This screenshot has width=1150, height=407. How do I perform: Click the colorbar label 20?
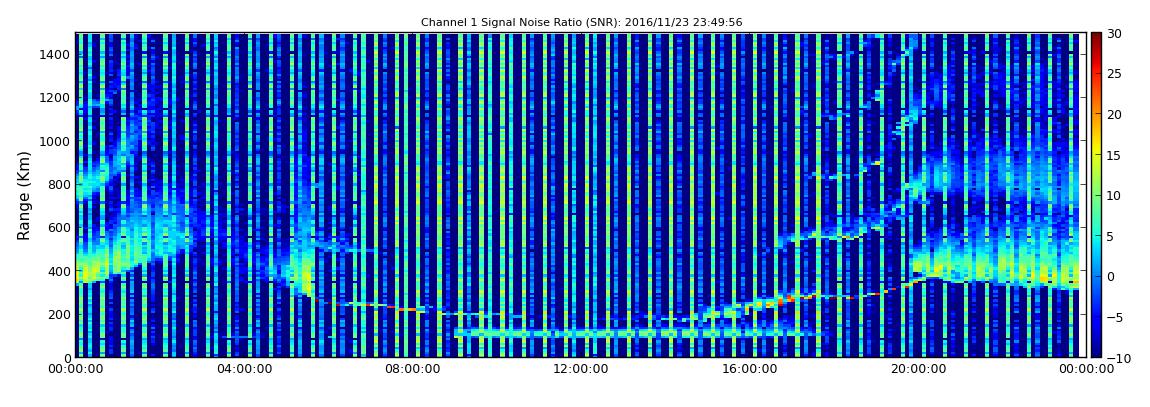[1114, 114]
